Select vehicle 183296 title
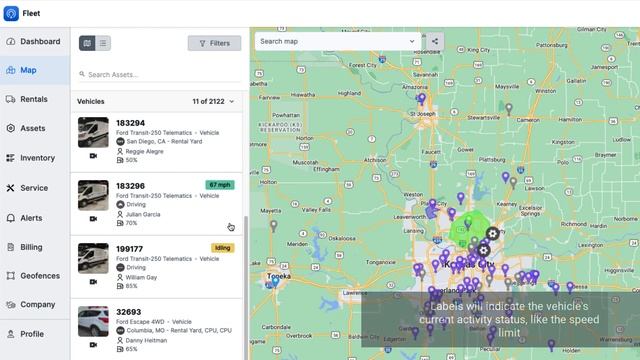 [x=130, y=186]
